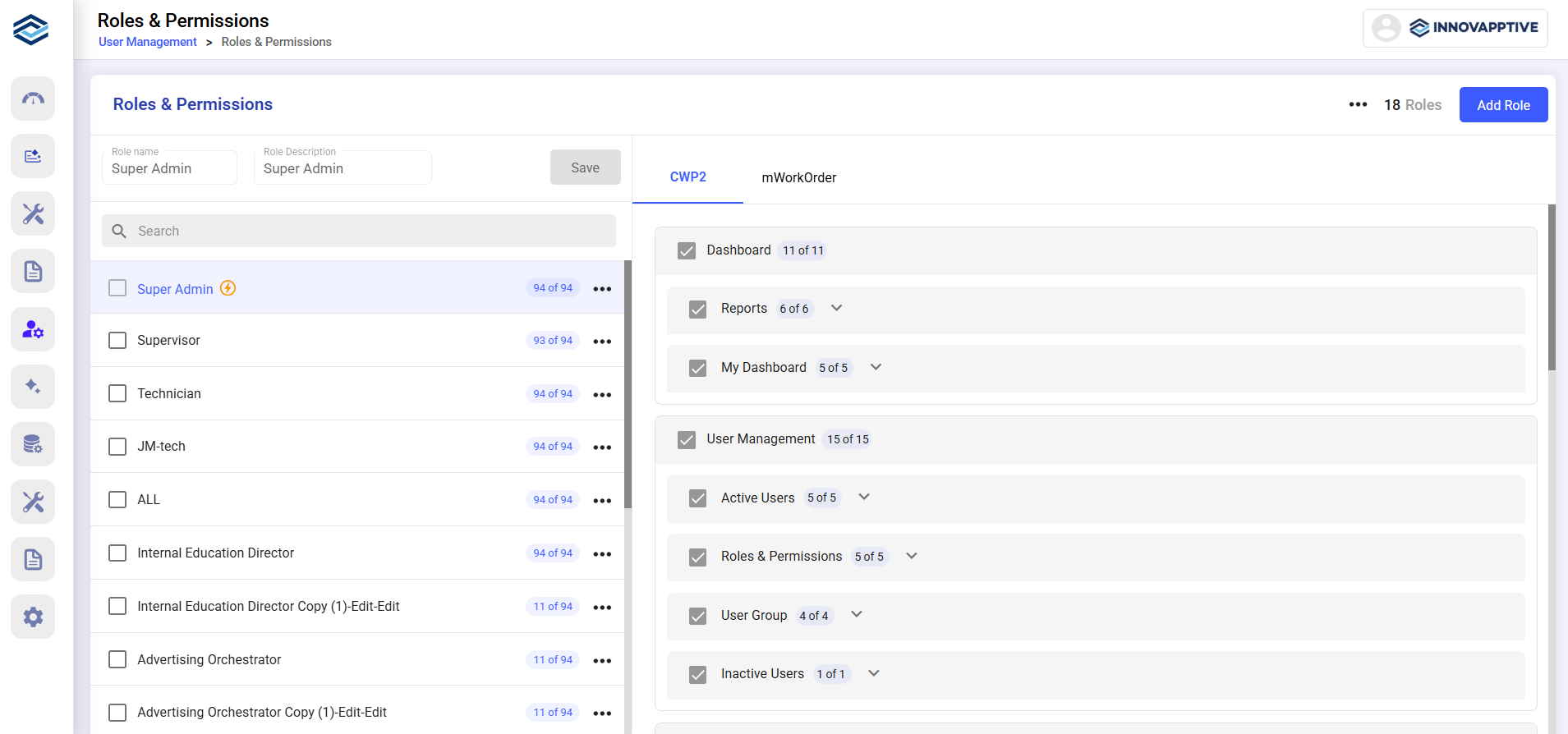Click the sparkle AI icon in sidebar

[33, 387]
